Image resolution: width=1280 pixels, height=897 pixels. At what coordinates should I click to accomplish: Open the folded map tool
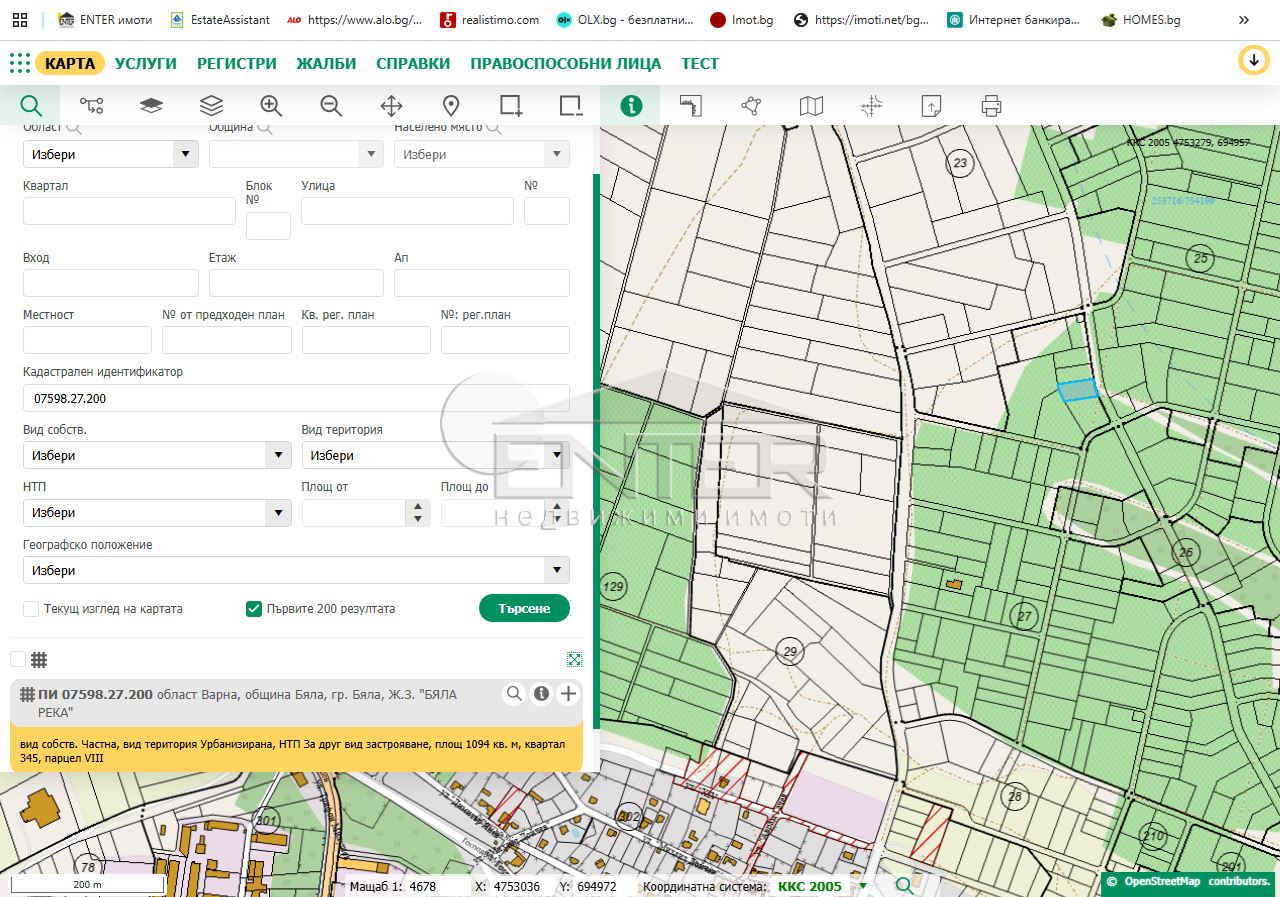(x=811, y=105)
